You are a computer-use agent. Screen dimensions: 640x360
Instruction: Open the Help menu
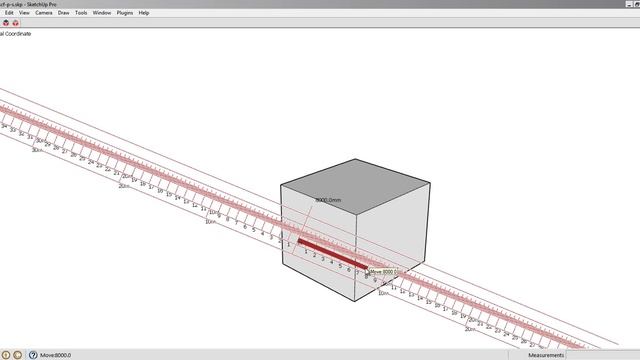point(144,13)
